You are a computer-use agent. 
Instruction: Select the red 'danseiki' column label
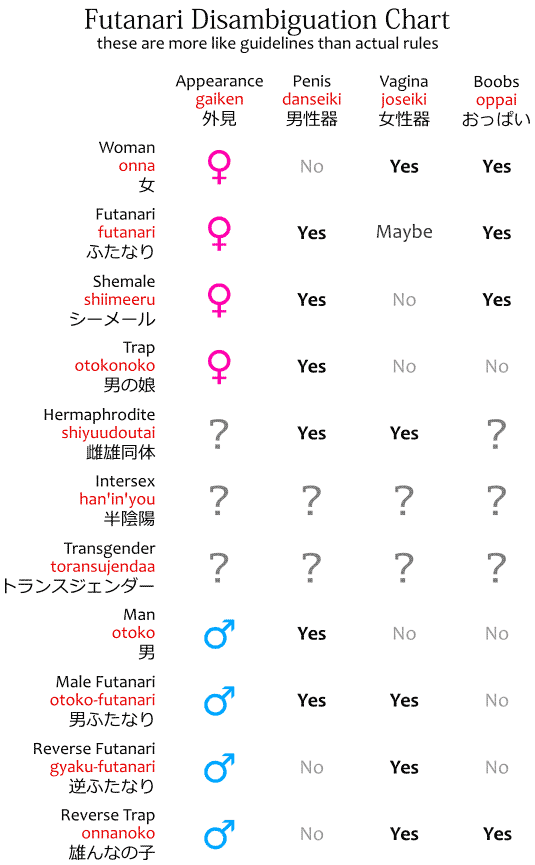click(312, 99)
